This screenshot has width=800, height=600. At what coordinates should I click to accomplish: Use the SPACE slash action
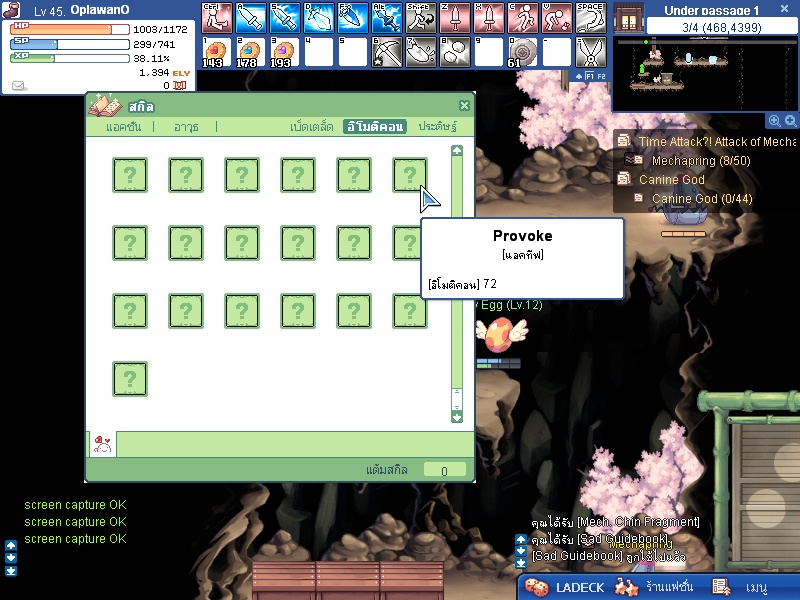[x=591, y=18]
